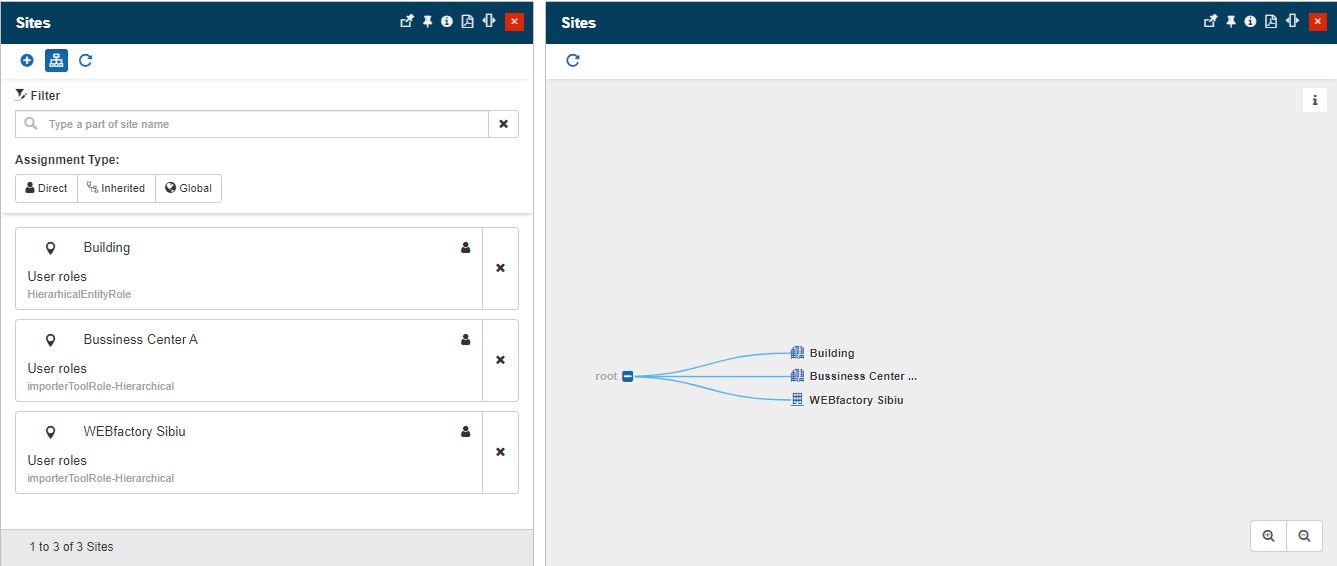
Task: Select WEBfactory Sibiu node in the tree
Action: pyautogui.click(x=855, y=400)
